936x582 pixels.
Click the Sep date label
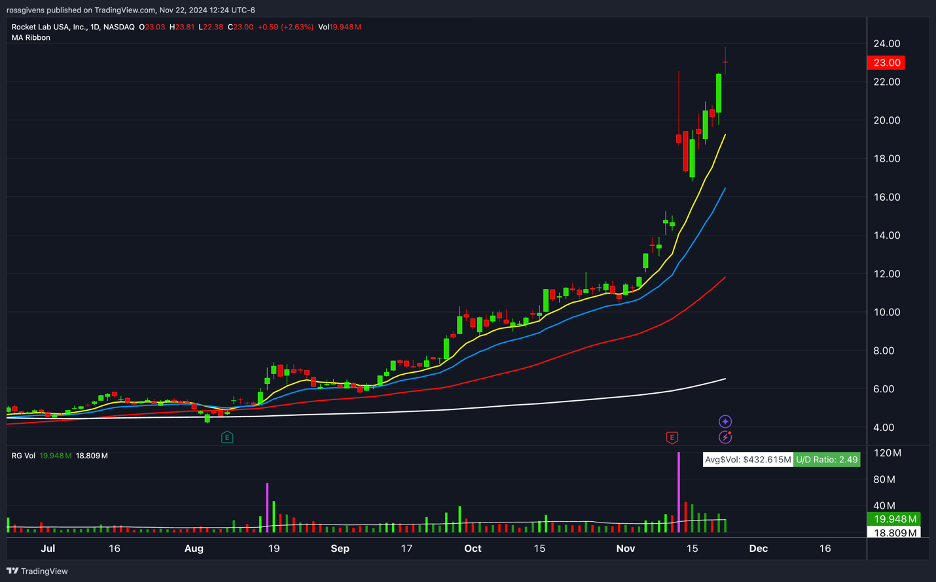point(340,549)
